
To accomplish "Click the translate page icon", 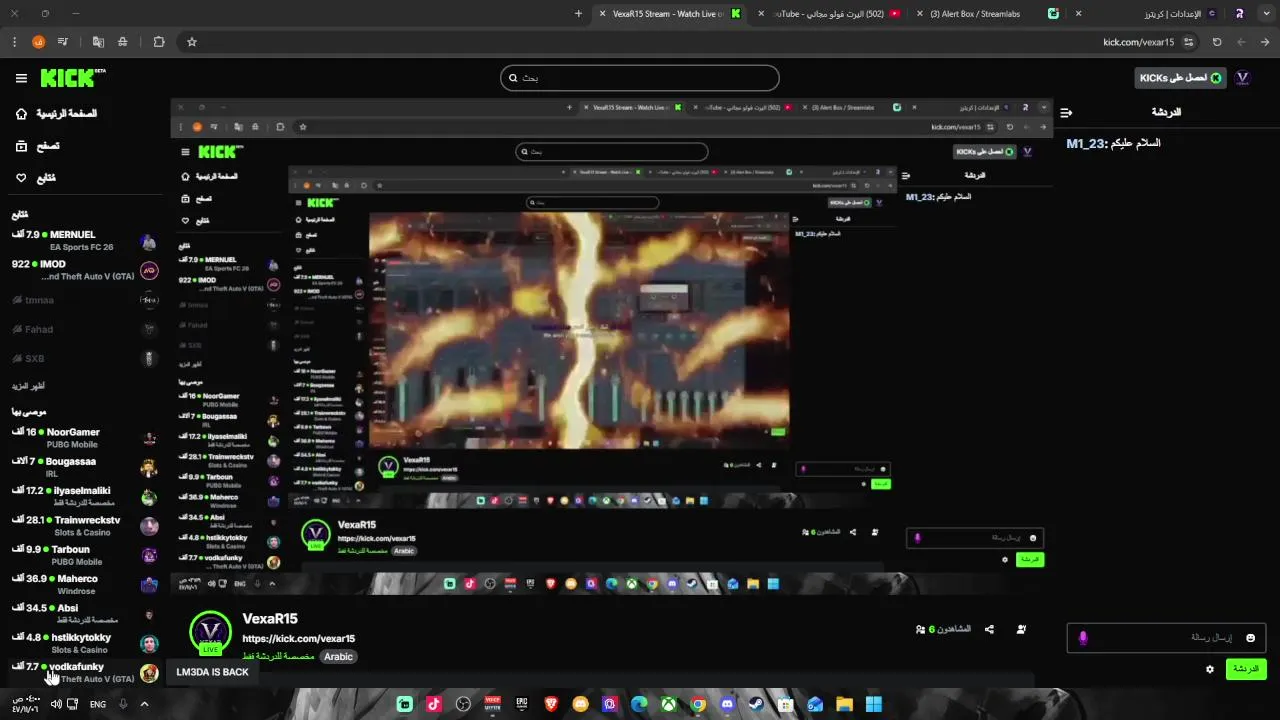I will [98, 42].
